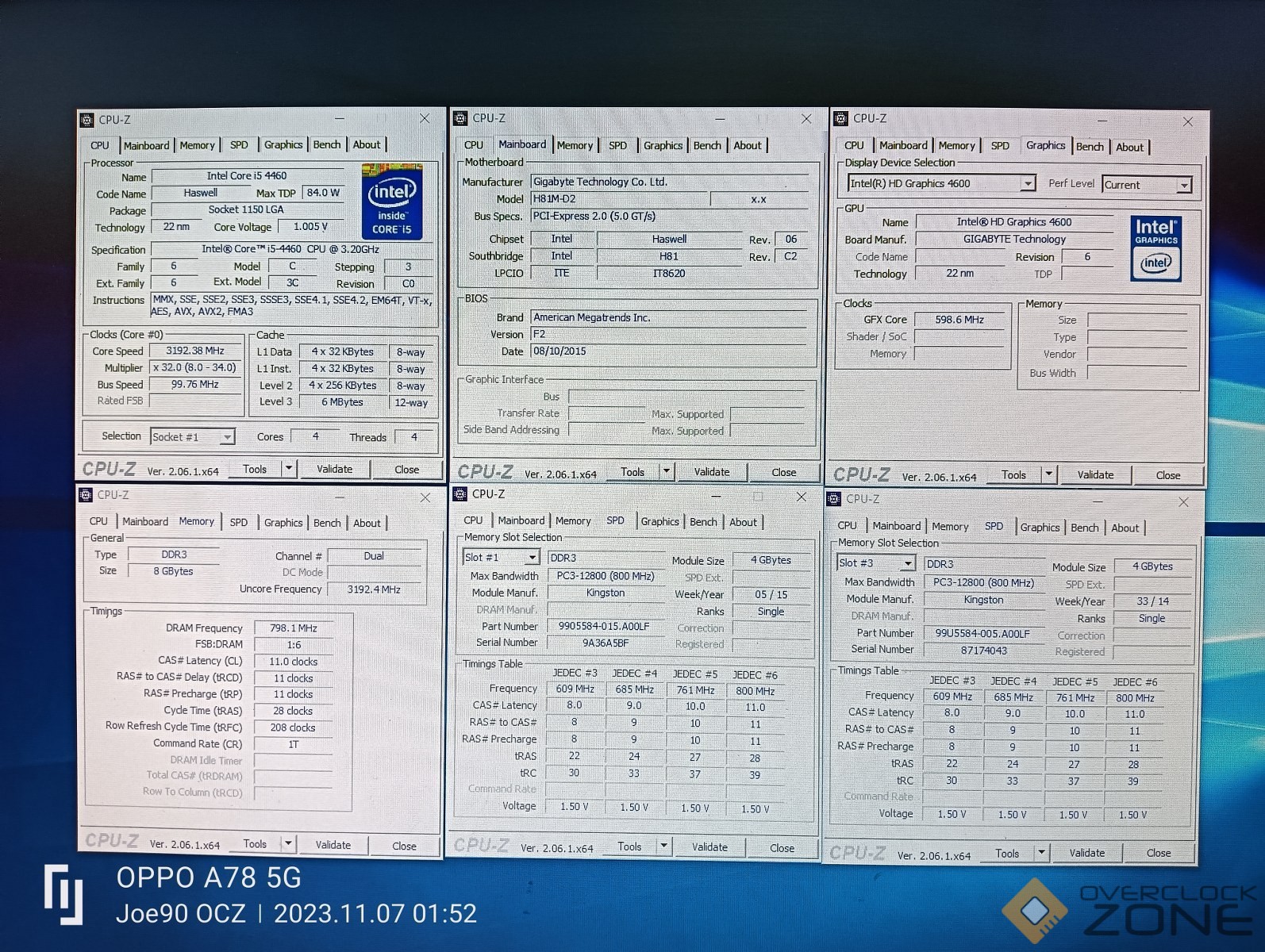1265x952 pixels.
Task: Click Max TDP value 84.0 W
Action: (x=323, y=193)
